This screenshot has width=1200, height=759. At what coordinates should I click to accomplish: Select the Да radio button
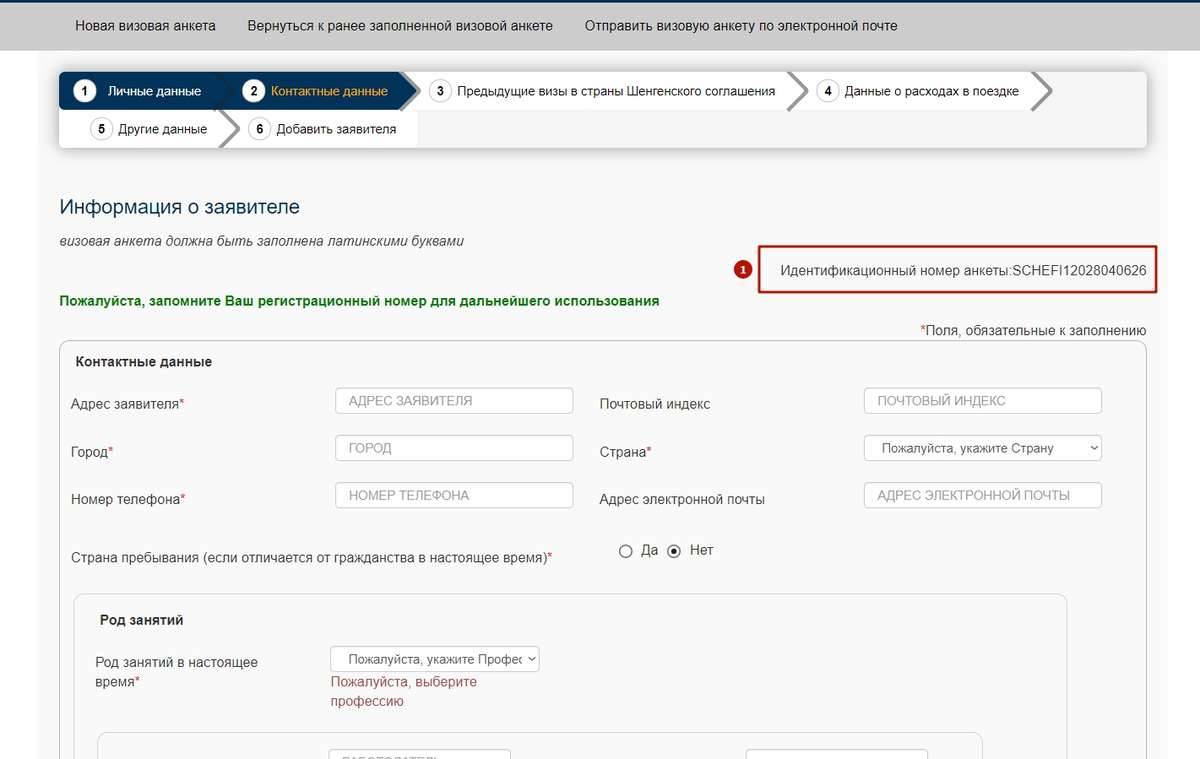coord(626,551)
